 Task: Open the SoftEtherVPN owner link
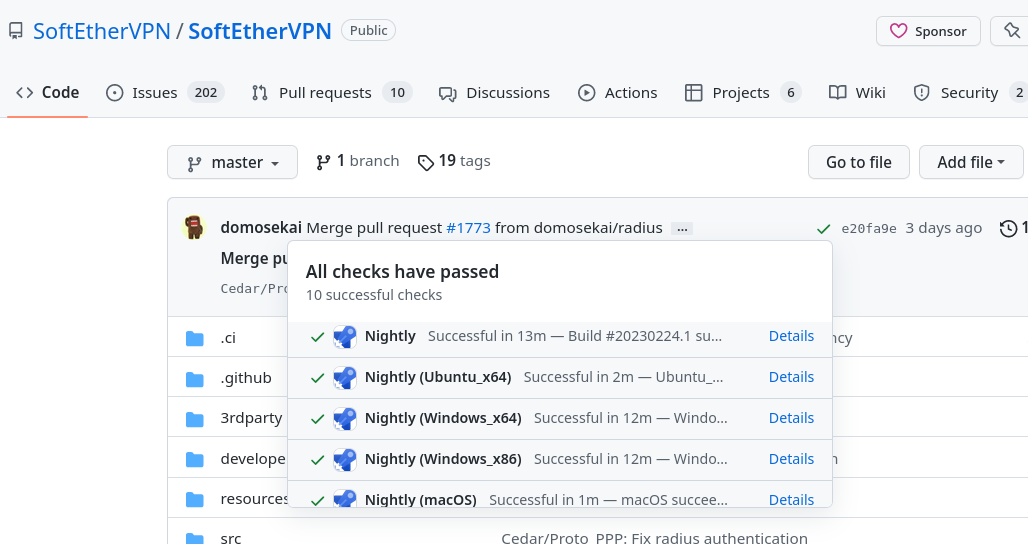102,31
